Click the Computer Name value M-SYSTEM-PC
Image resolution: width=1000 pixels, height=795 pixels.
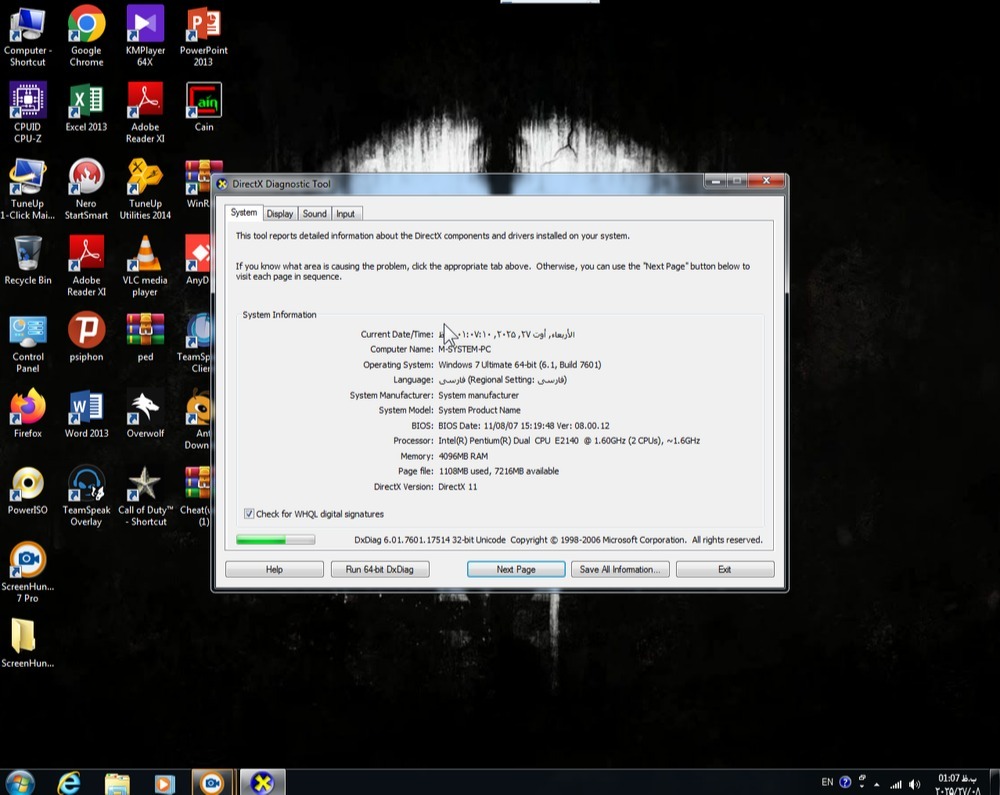[464, 349]
